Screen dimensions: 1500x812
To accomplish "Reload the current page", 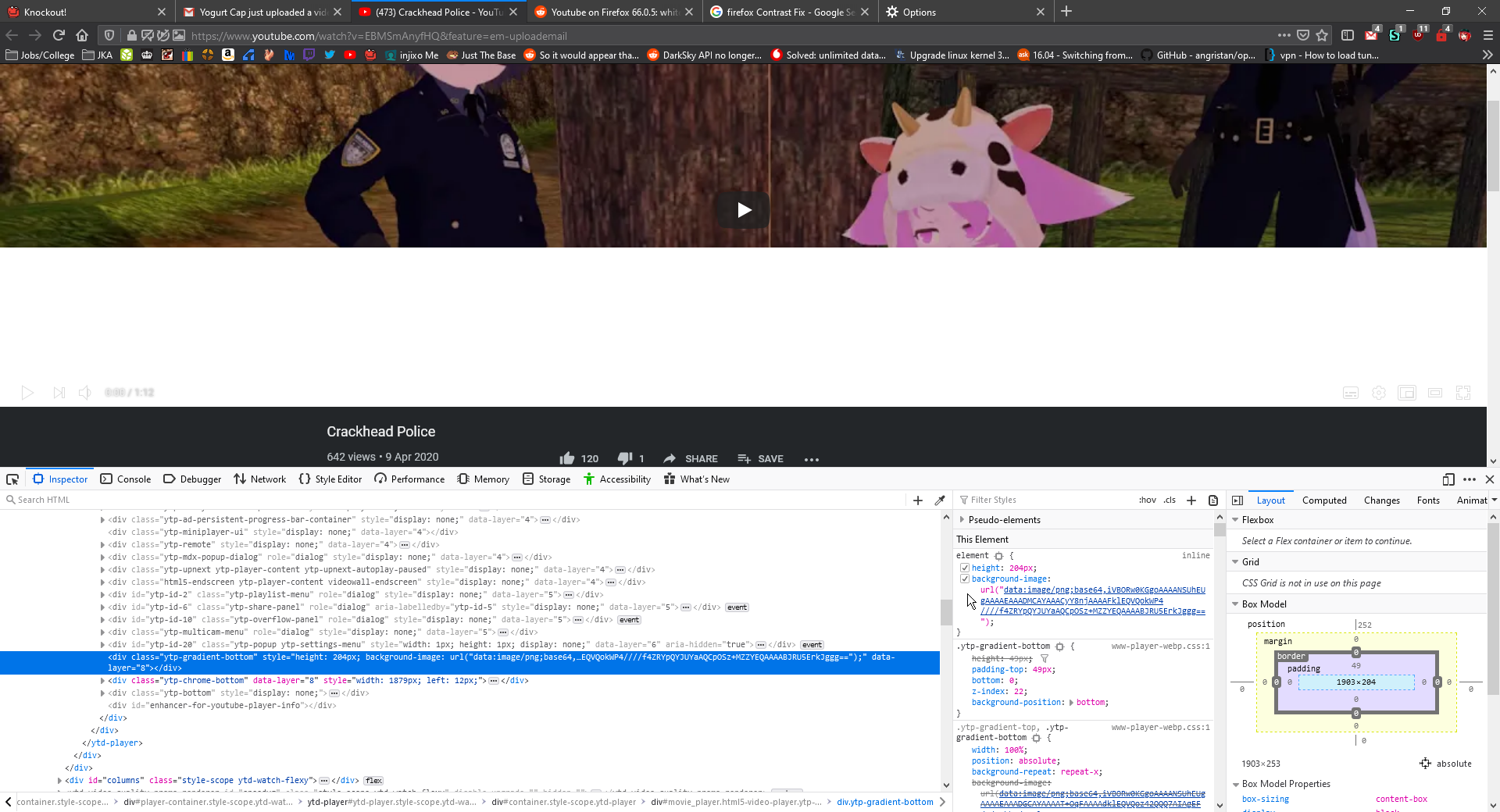I will 59,35.
